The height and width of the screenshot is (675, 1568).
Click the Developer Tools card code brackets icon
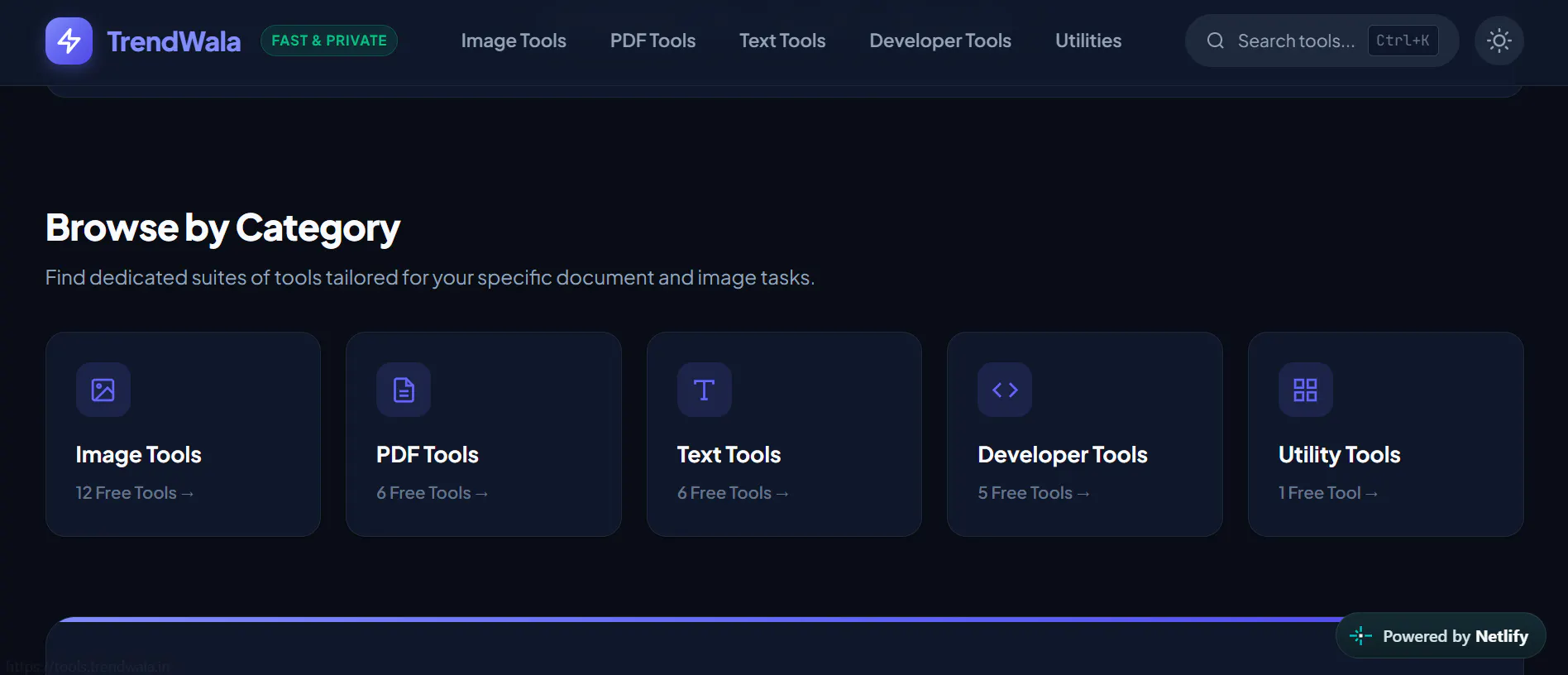pyautogui.click(x=1005, y=390)
